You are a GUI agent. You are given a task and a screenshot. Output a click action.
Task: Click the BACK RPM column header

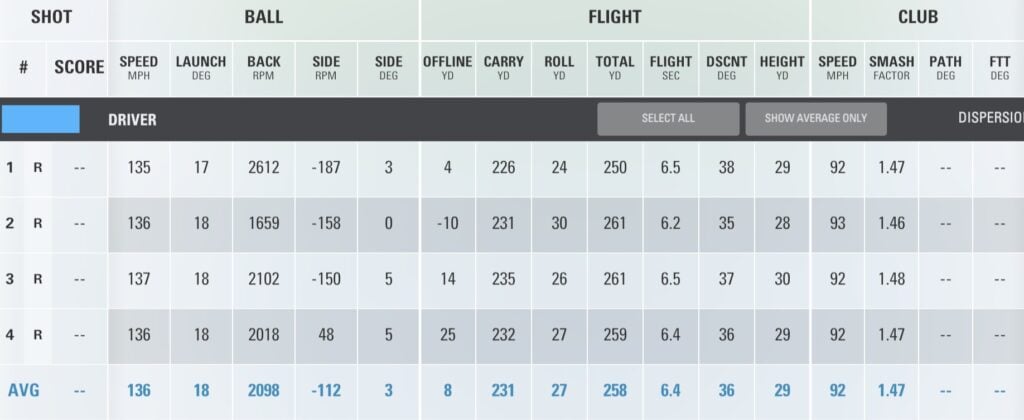pos(264,67)
